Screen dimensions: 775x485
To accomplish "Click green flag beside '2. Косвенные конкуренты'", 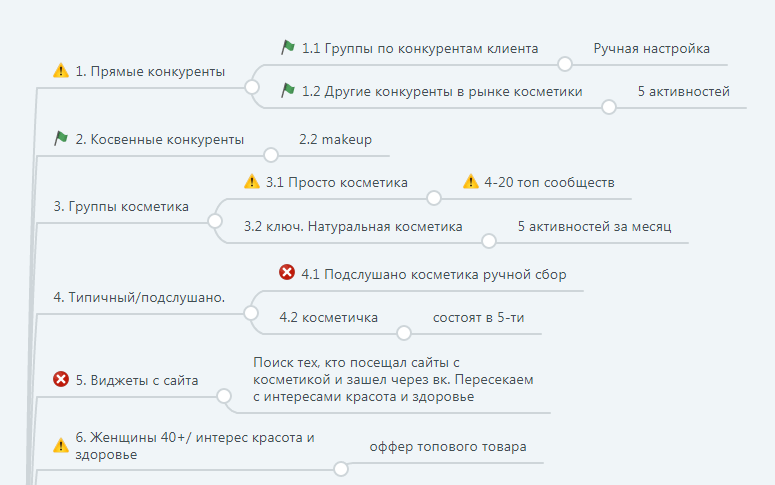I will [61, 139].
